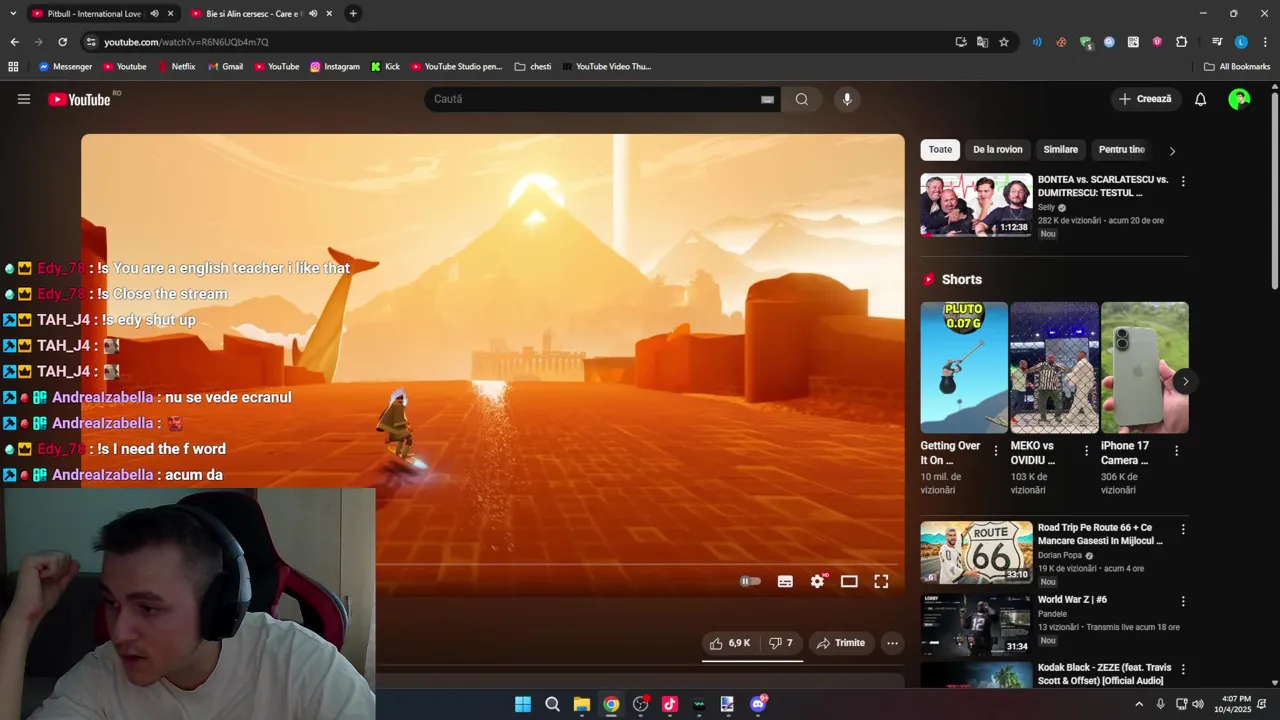
Task: Open install app icon in address bar
Action: pos(961,42)
